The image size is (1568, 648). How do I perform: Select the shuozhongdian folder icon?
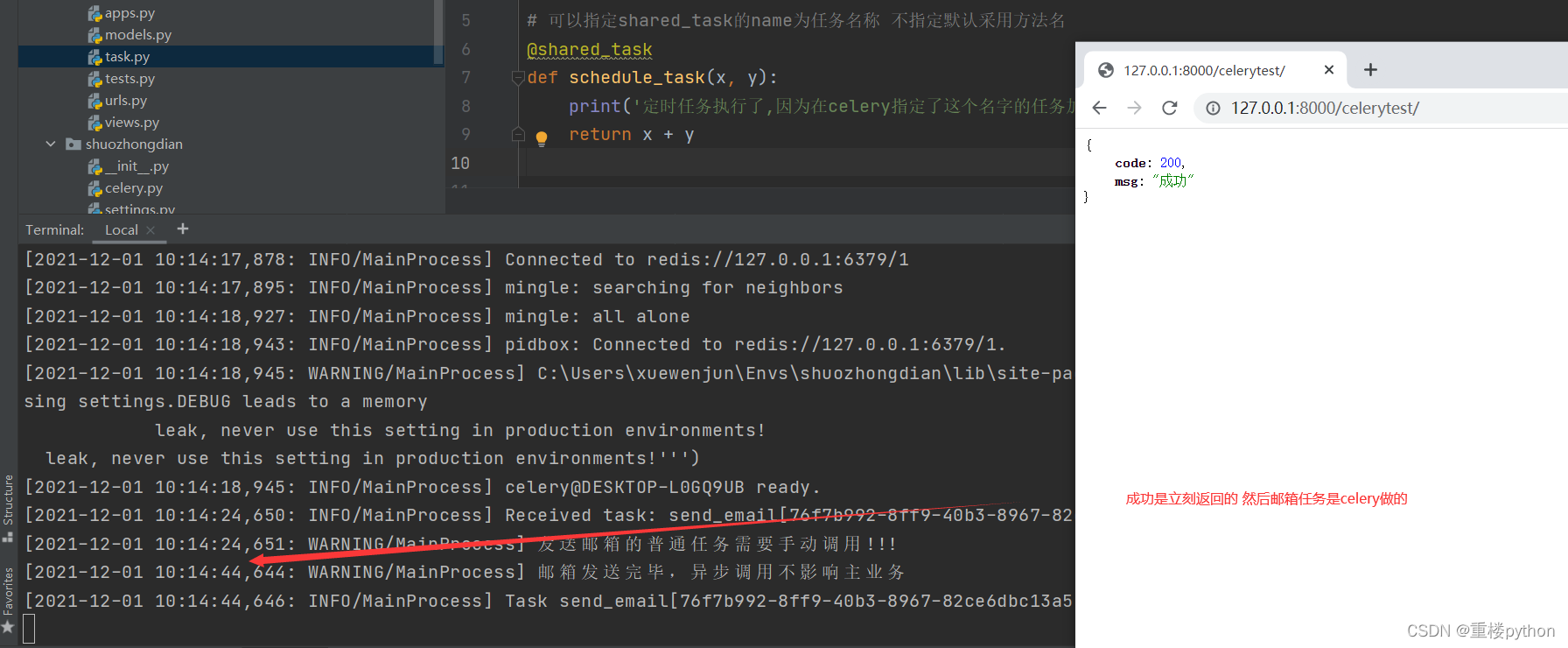pyautogui.click(x=73, y=144)
